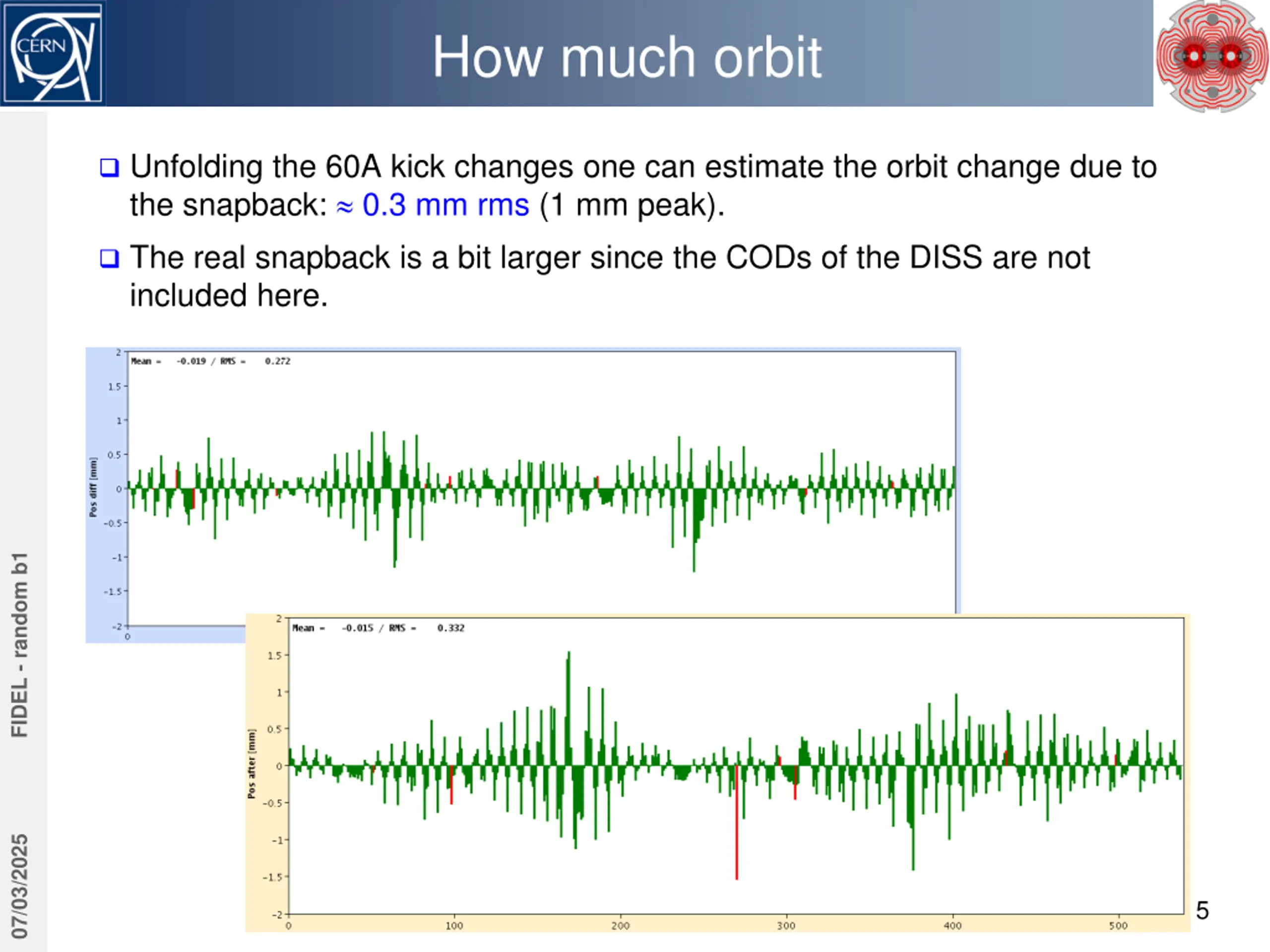Image resolution: width=1270 pixels, height=952 pixels.
Task: Click the tall red bar in lower chart
Action: tap(737, 822)
